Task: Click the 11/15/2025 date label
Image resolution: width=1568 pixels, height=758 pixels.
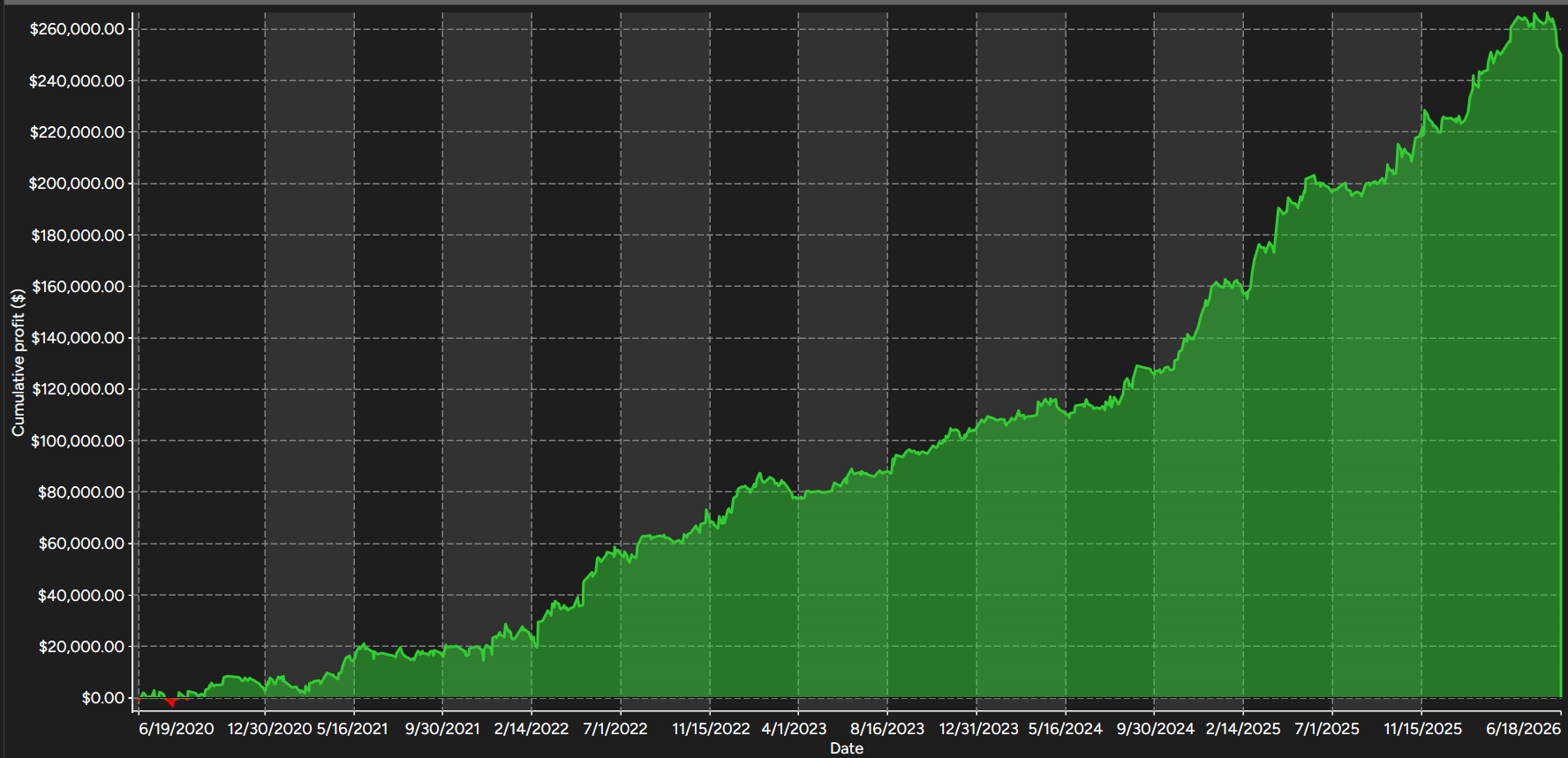Action: [1422, 729]
